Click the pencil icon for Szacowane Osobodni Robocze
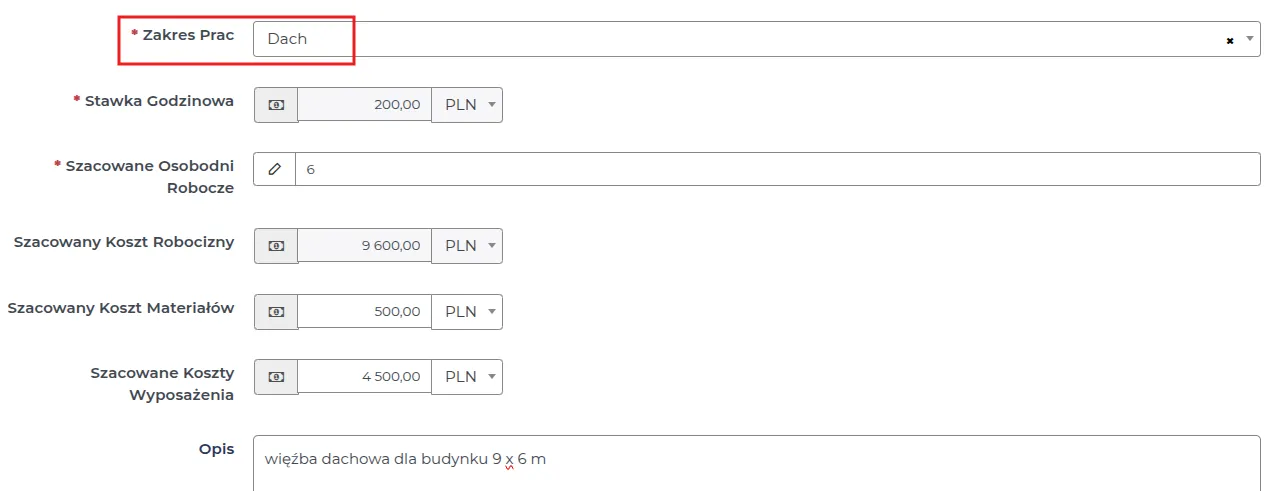Screen dimensions: 1271x491 [x=275, y=170]
